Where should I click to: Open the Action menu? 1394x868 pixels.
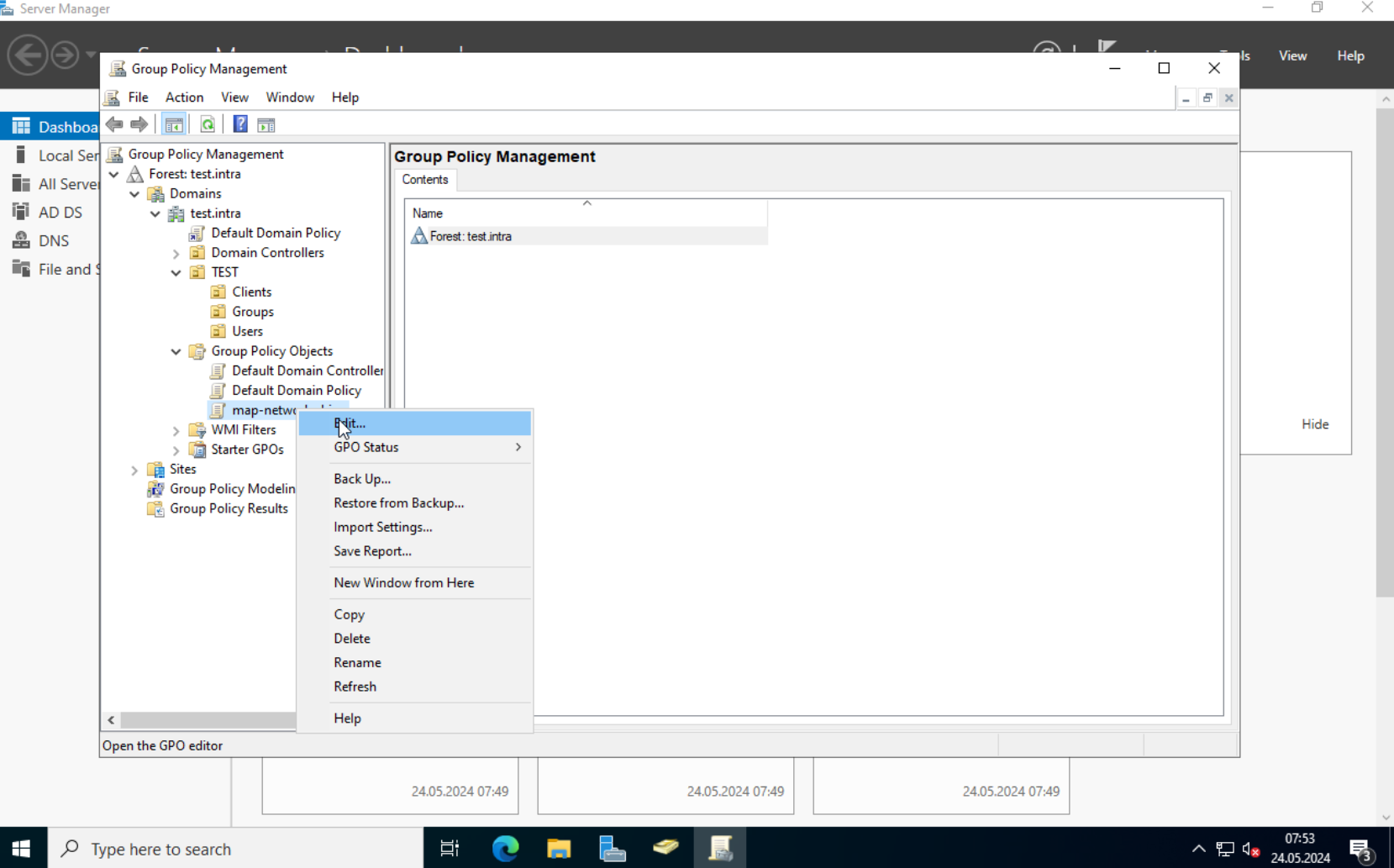(x=184, y=97)
